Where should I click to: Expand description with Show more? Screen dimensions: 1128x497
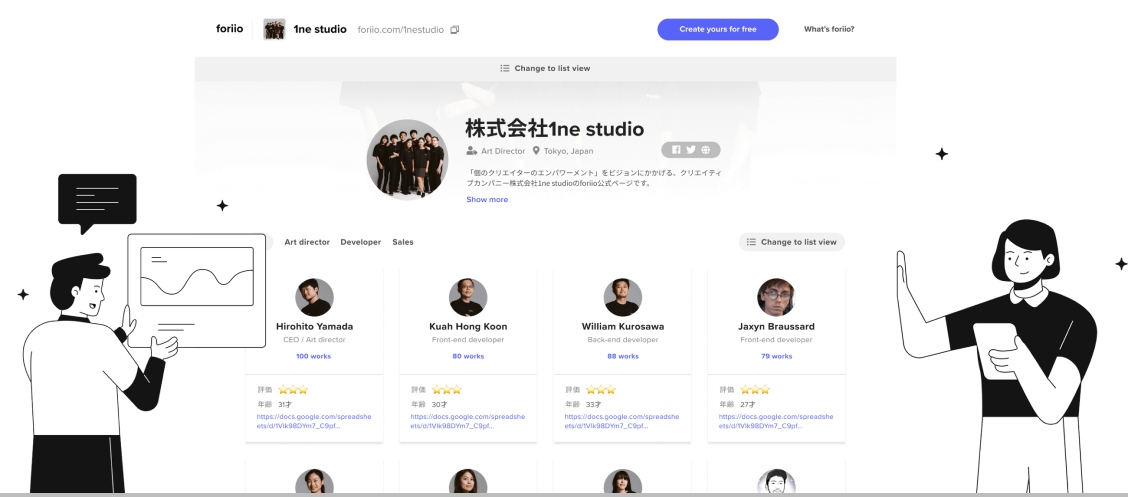tap(487, 199)
